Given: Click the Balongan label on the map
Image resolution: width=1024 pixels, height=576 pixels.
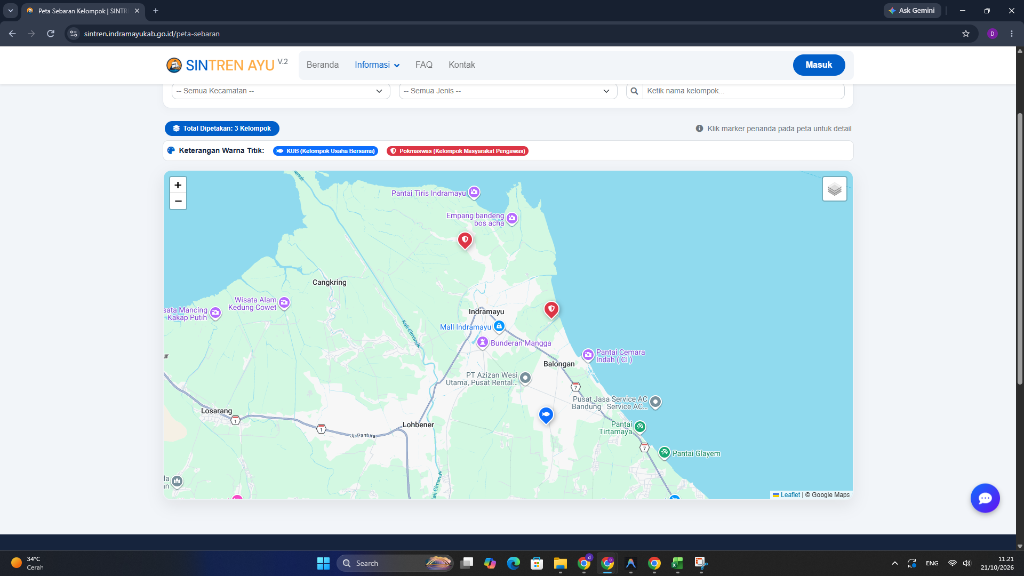Looking at the screenshot, I should tap(559, 364).
